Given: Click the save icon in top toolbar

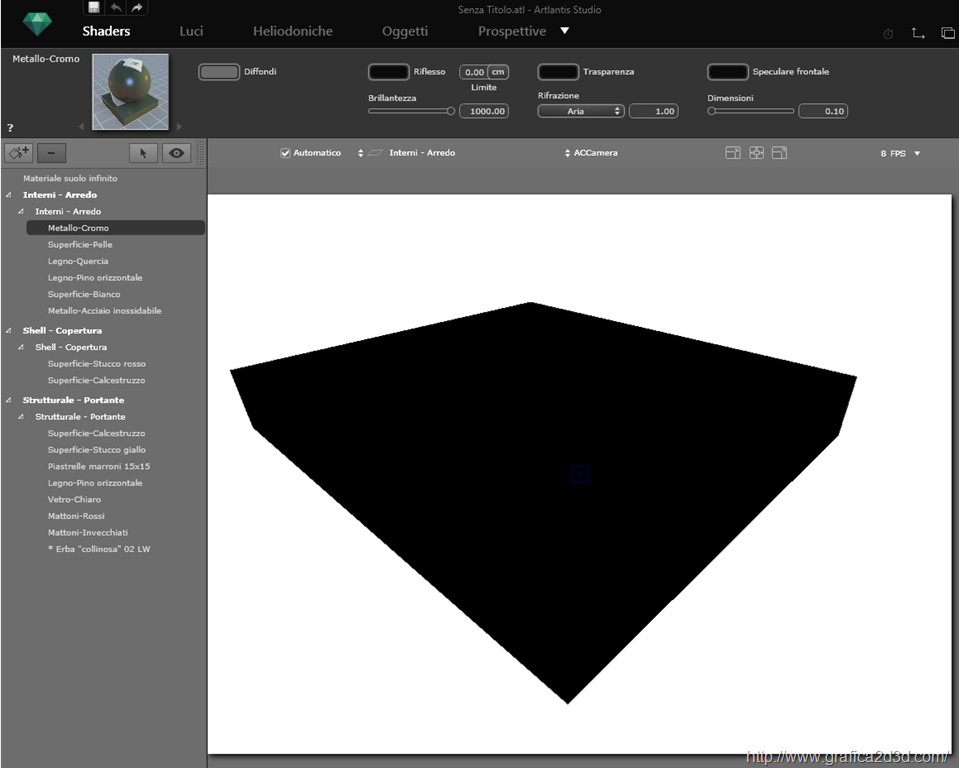Looking at the screenshot, I should click(93, 8).
